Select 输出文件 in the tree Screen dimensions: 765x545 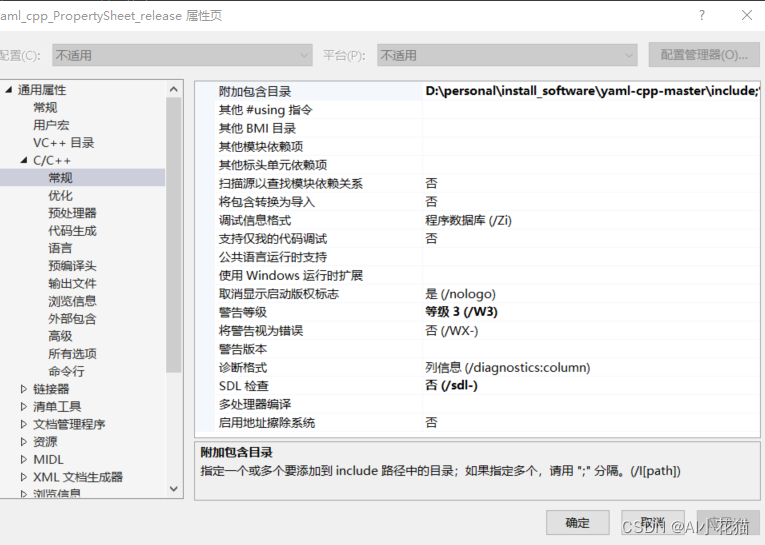point(72,283)
